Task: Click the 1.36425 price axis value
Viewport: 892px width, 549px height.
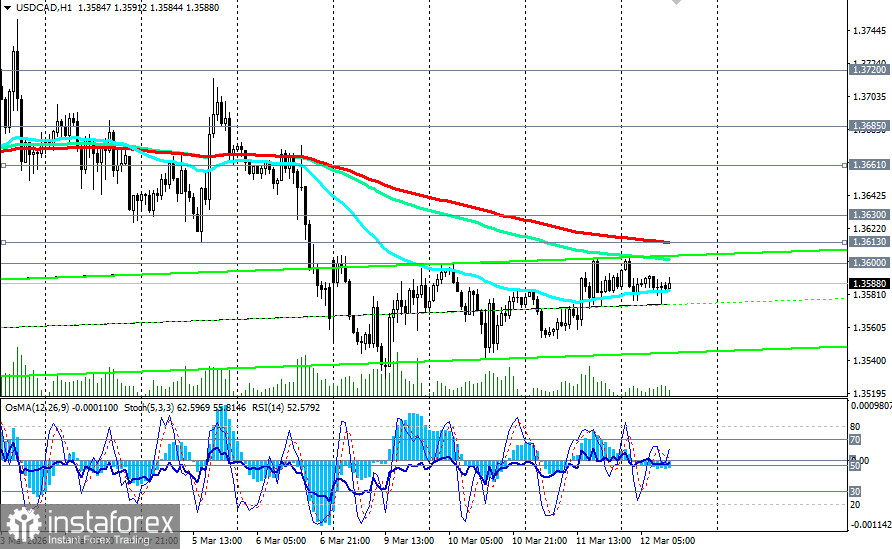Action: 870,196
